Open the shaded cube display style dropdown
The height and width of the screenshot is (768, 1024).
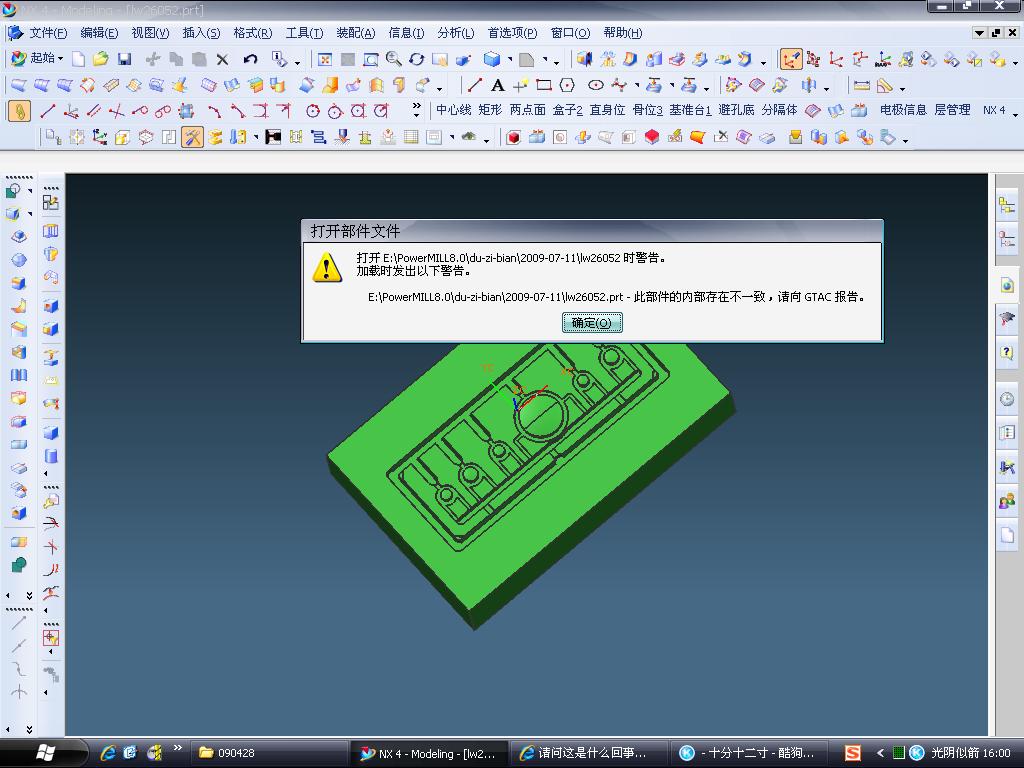510,59
